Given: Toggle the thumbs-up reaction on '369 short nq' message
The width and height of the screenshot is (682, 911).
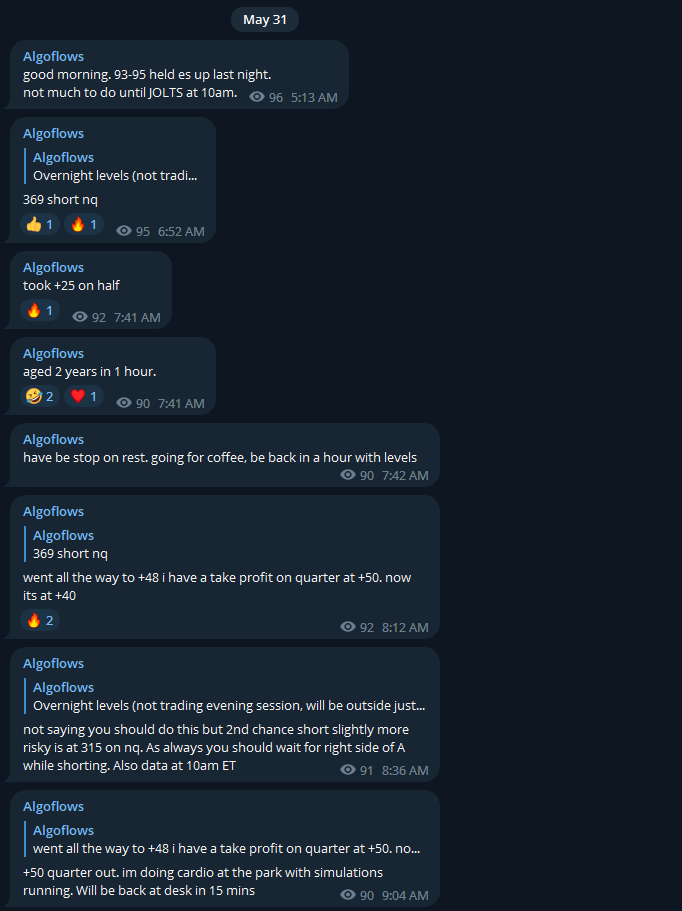Looking at the screenshot, I should [x=39, y=224].
